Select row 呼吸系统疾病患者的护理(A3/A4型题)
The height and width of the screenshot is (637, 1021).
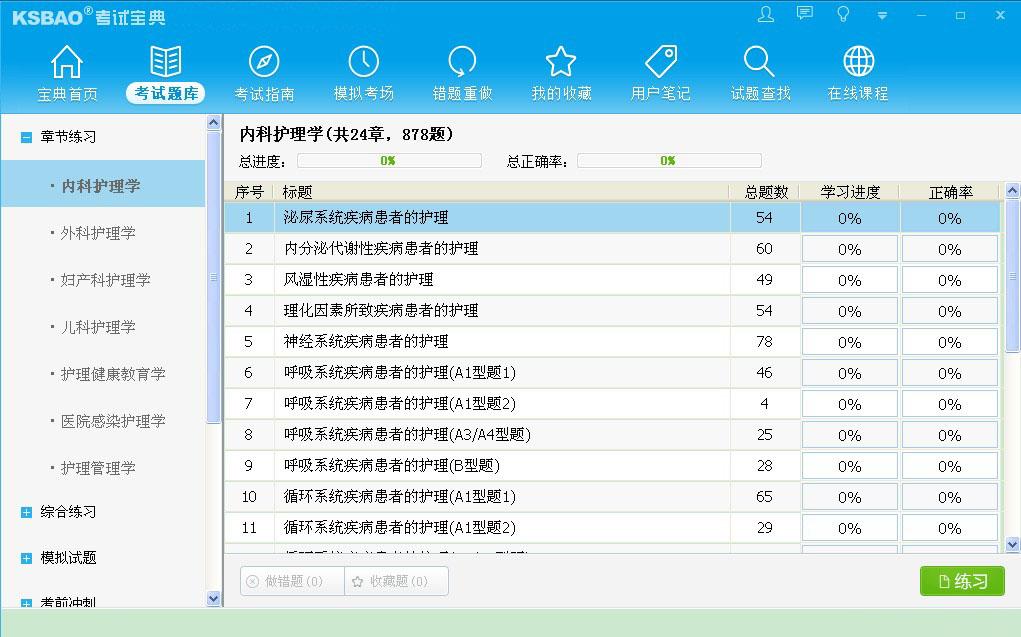(612, 434)
